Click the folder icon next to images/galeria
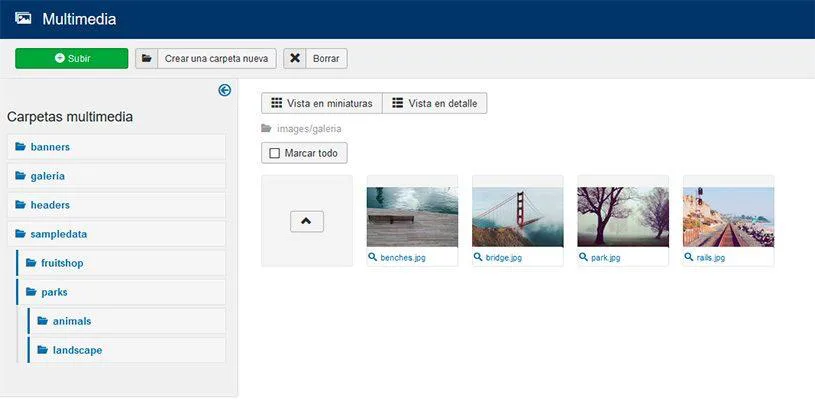815x411 pixels. [x=266, y=129]
